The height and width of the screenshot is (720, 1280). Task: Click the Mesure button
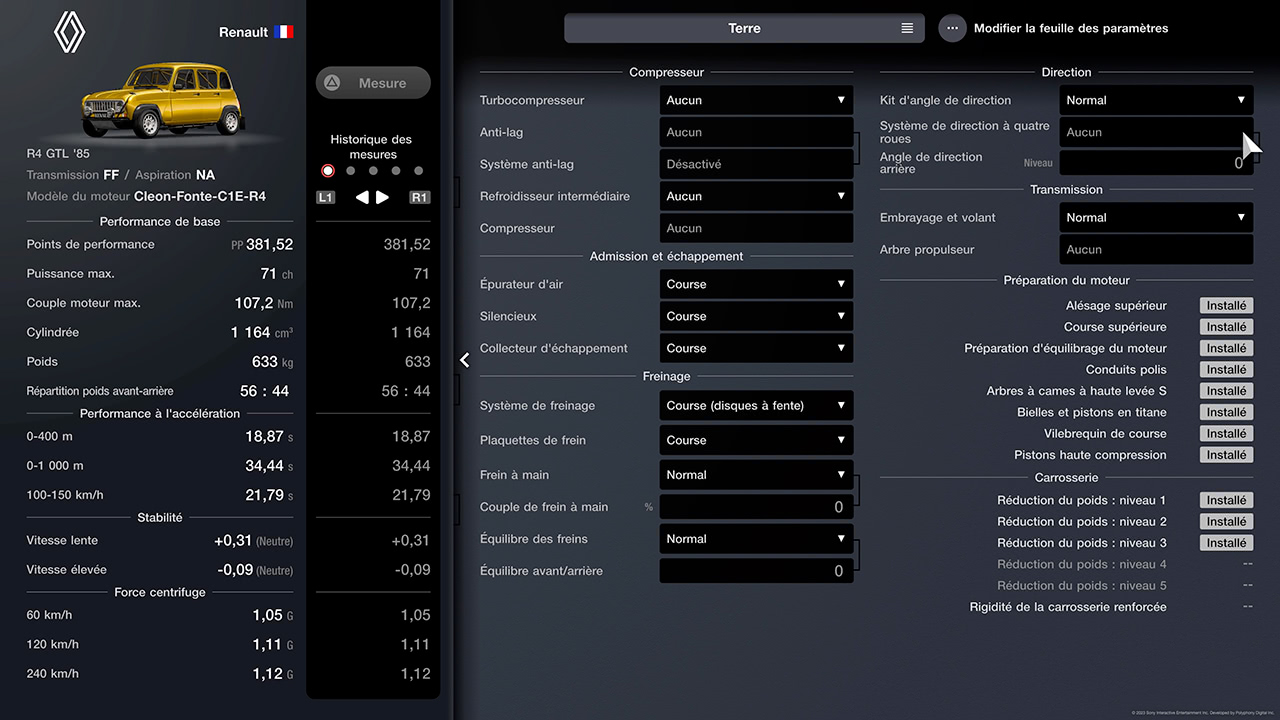click(373, 83)
